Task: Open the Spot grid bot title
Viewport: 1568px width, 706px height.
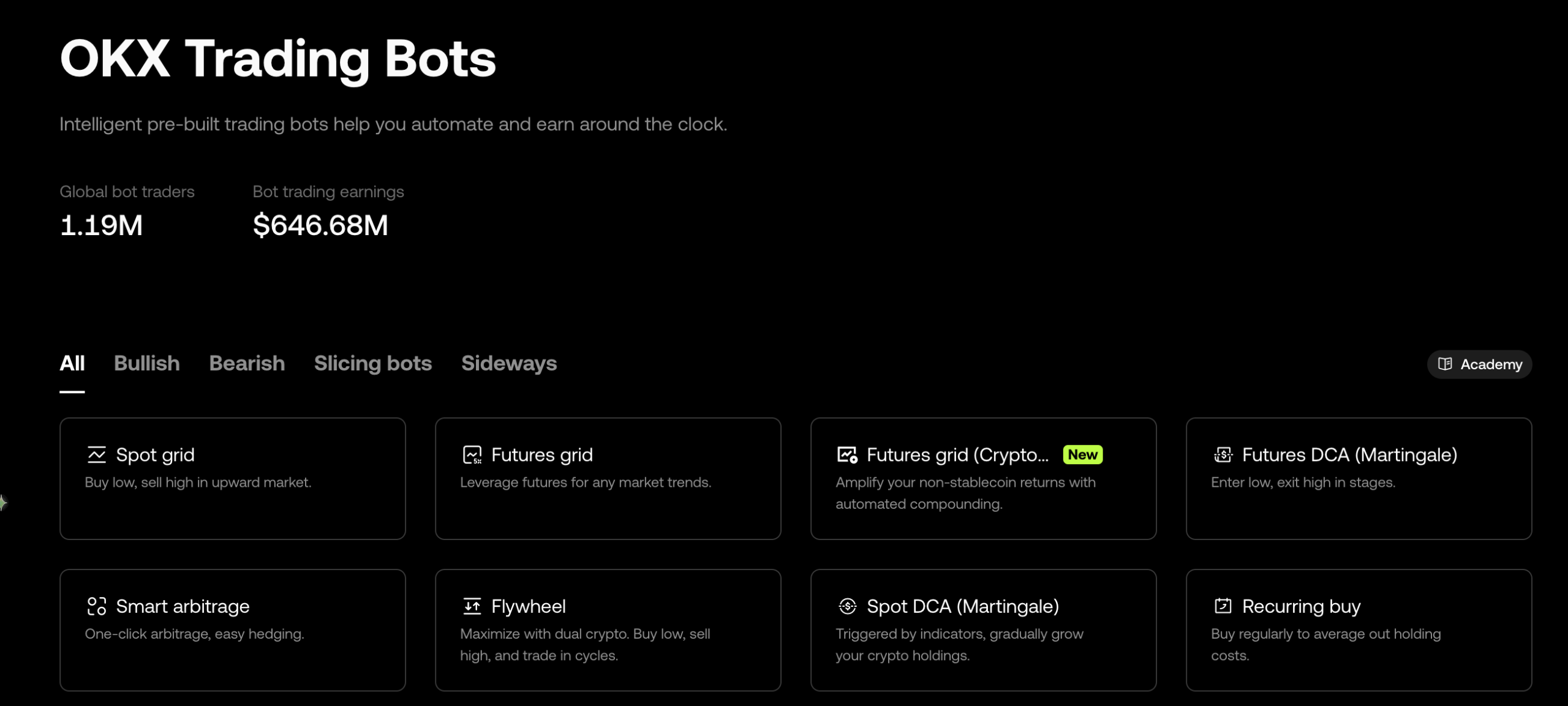Action: tap(155, 455)
